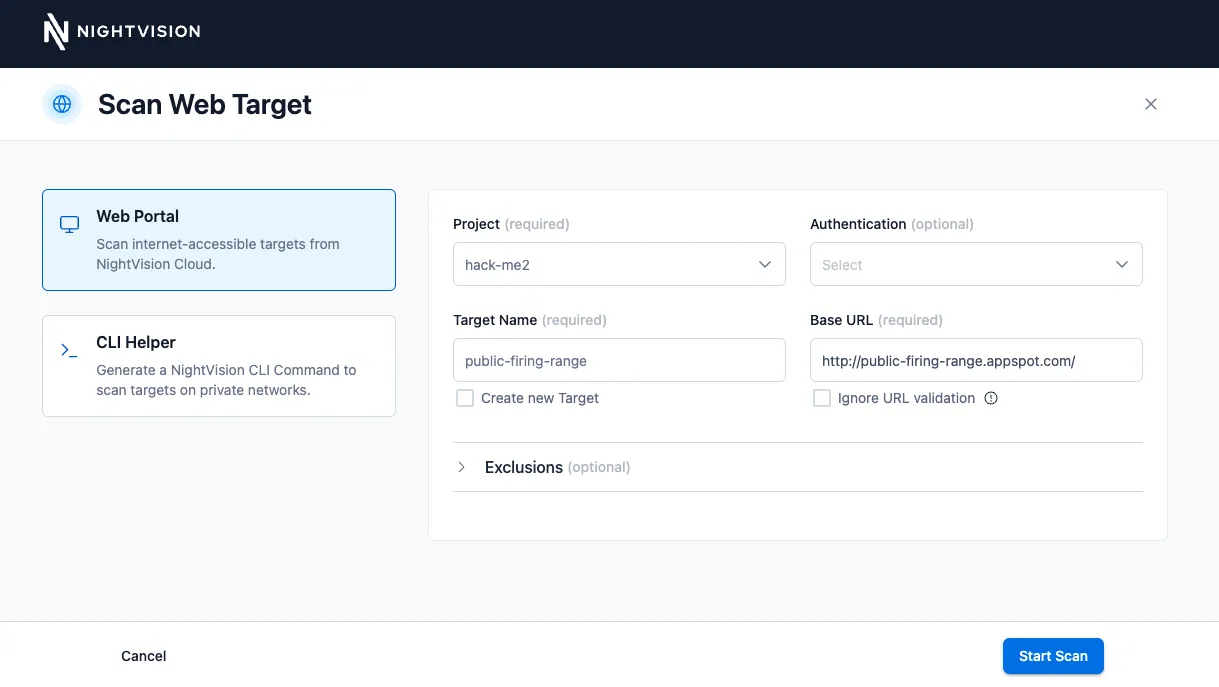The width and height of the screenshot is (1219, 687).
Task: Close the Scan Web Target dialog
Action: coord(1151,104)
